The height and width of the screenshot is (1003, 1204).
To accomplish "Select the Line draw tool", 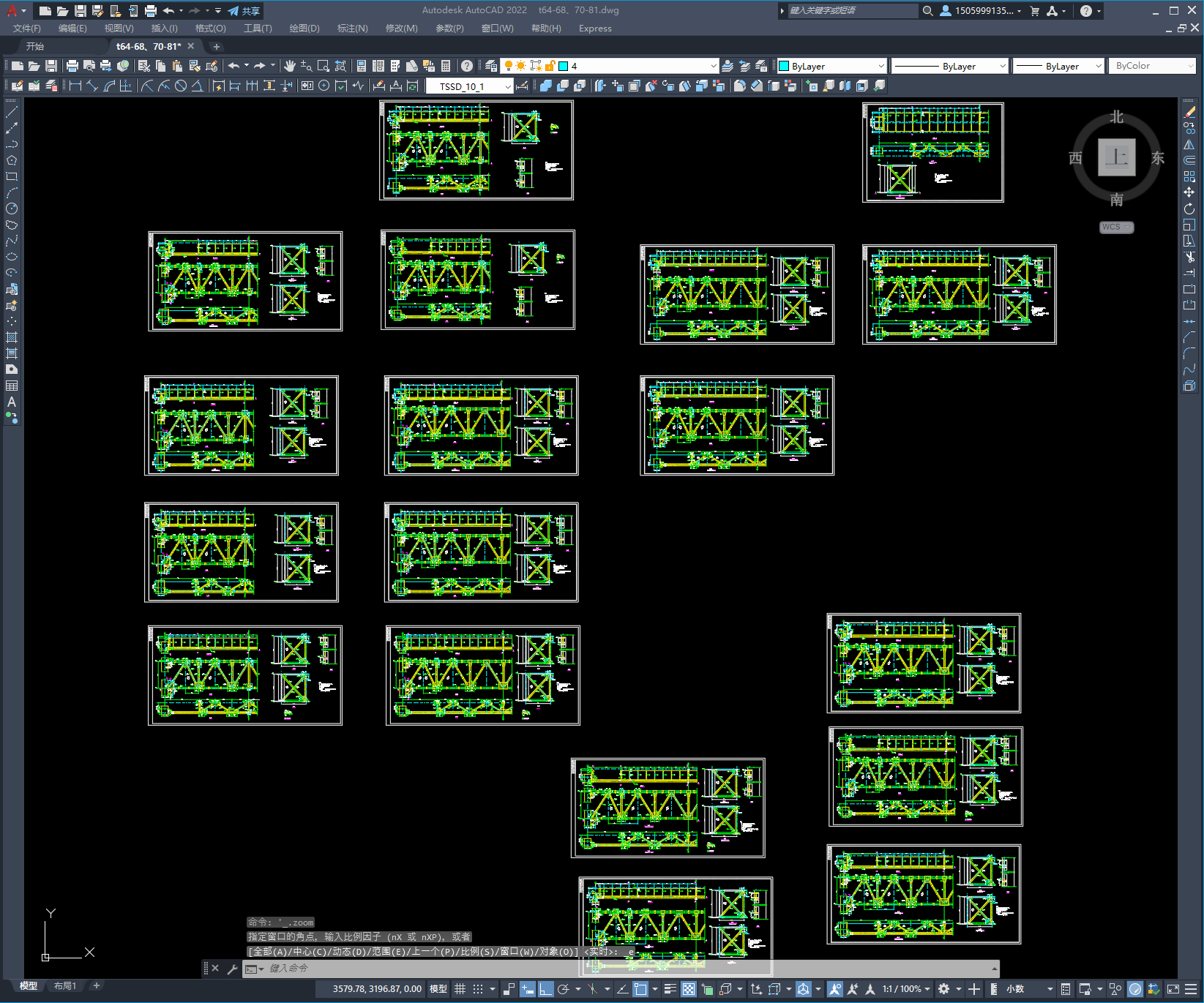I will pos(12,112).
